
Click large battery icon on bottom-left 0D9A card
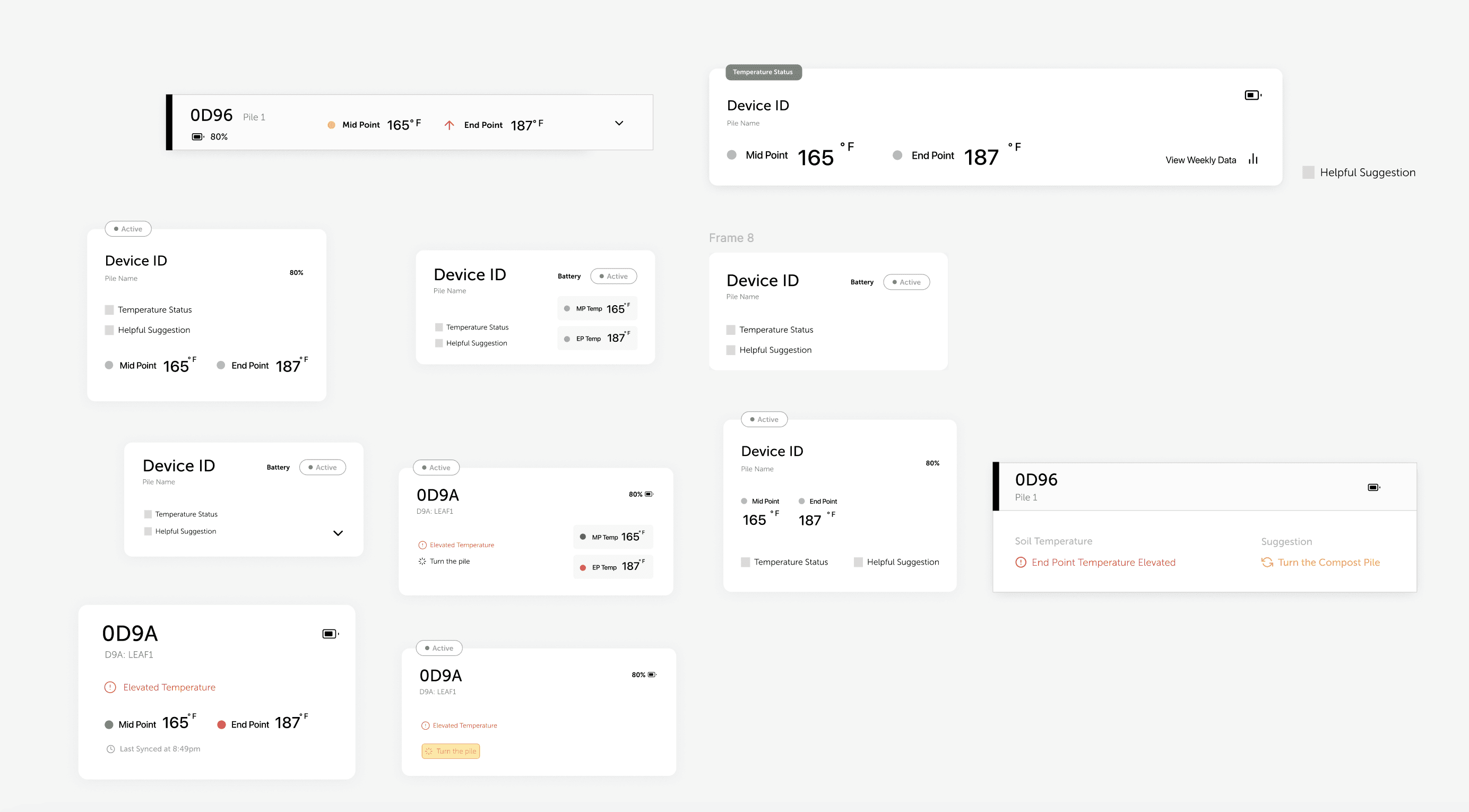[x=330, y=634]
